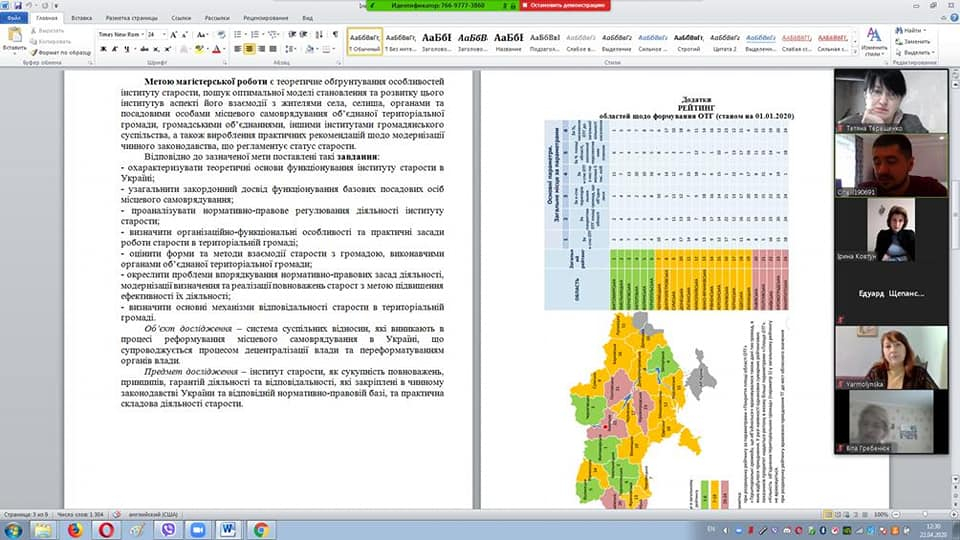
Task: Click the Остановить демонстрацию button
Action: click(x=565, y=5)
